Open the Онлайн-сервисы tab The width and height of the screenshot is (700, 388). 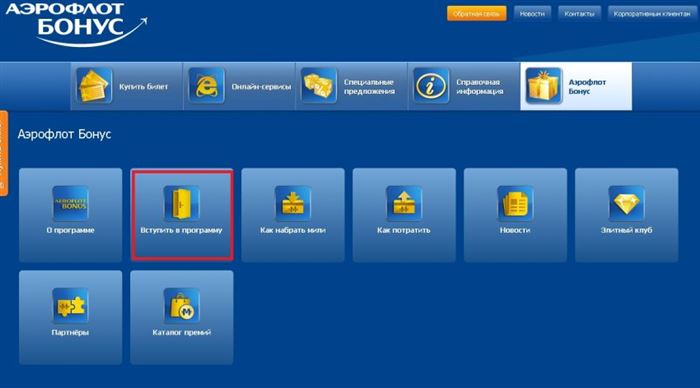click(239, 86)
